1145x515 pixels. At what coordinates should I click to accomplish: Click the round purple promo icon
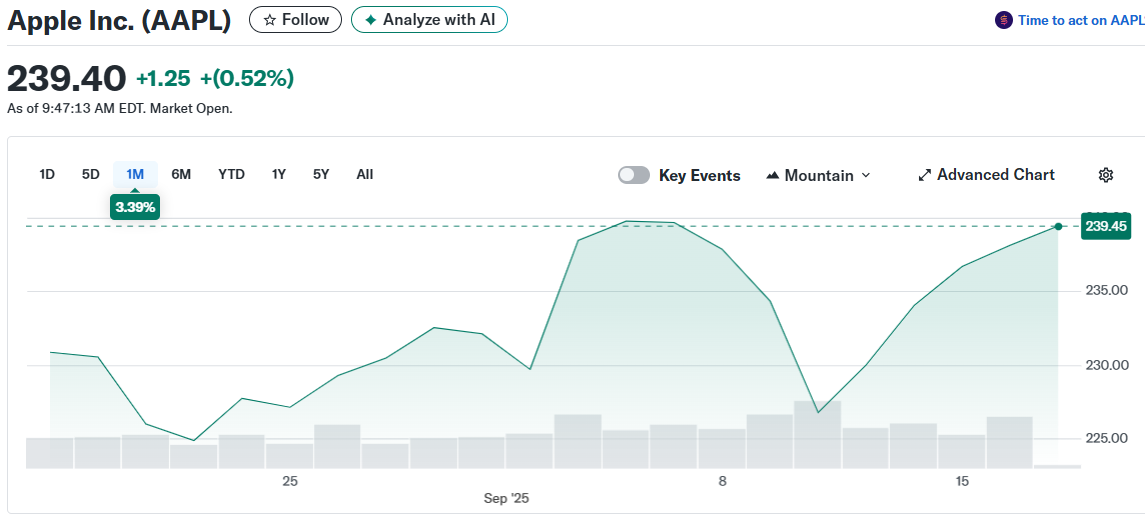pos(1004,20)
